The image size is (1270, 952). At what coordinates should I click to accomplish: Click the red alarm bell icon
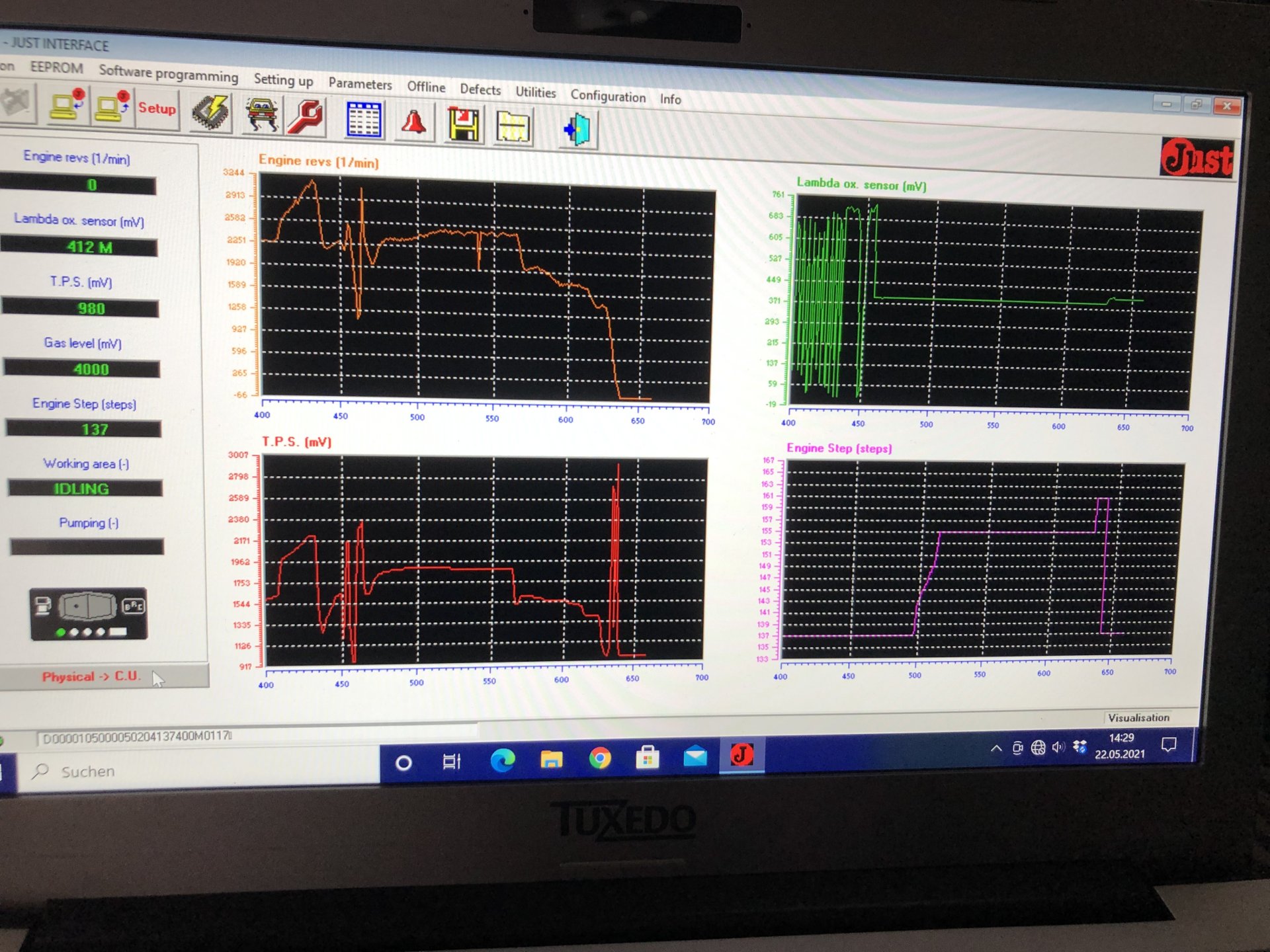(x=415, y=123)
